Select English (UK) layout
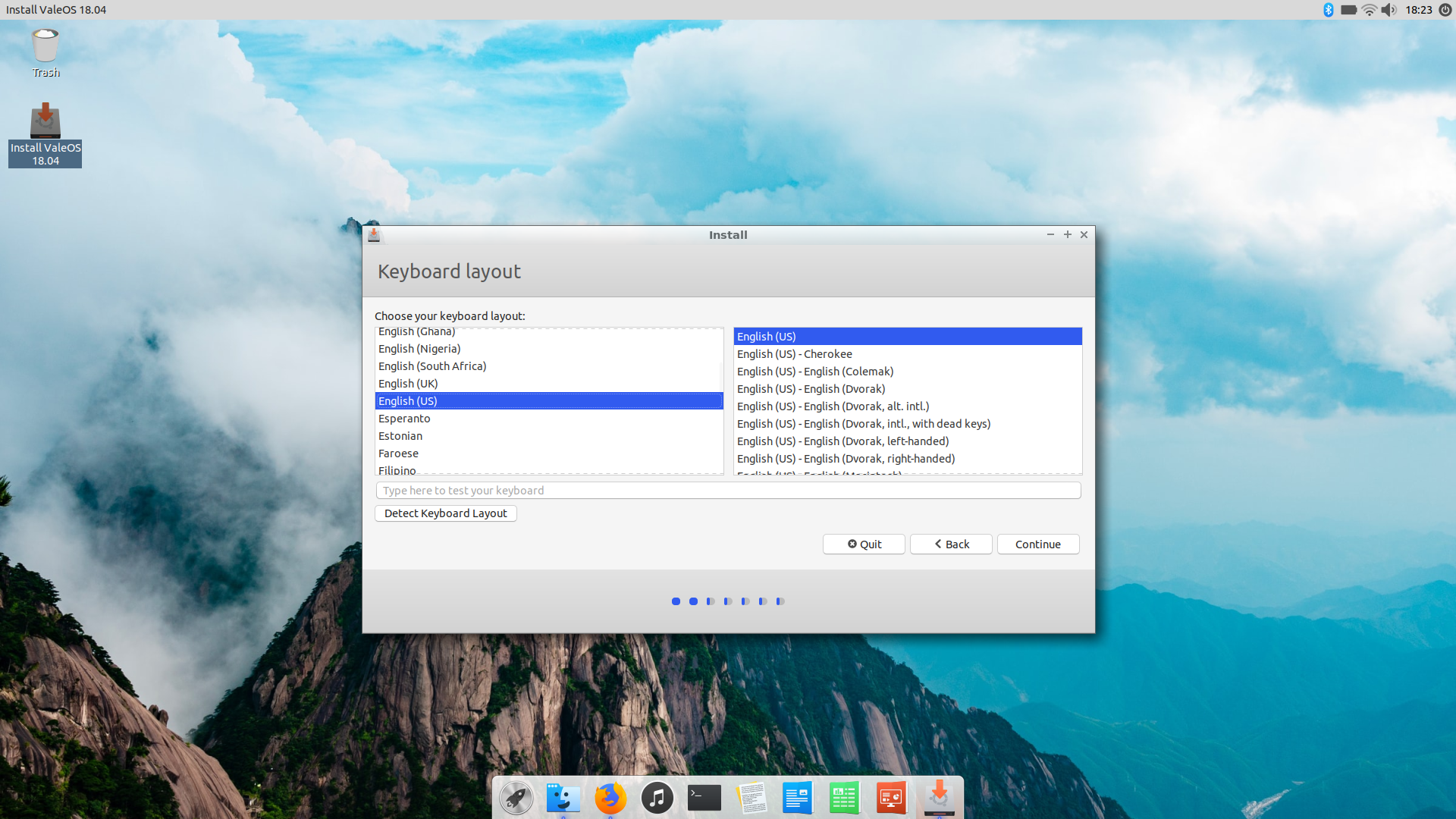 pos(548,384)
